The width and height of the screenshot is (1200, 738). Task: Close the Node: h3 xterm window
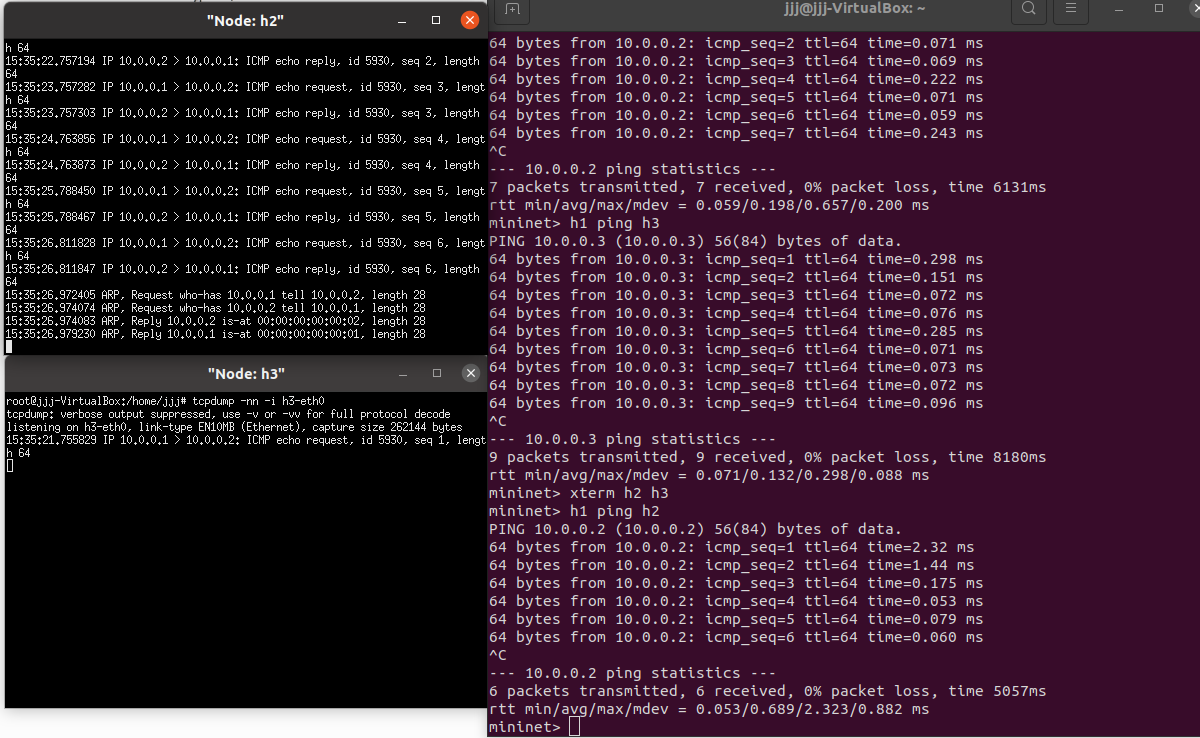pos(470,373)
